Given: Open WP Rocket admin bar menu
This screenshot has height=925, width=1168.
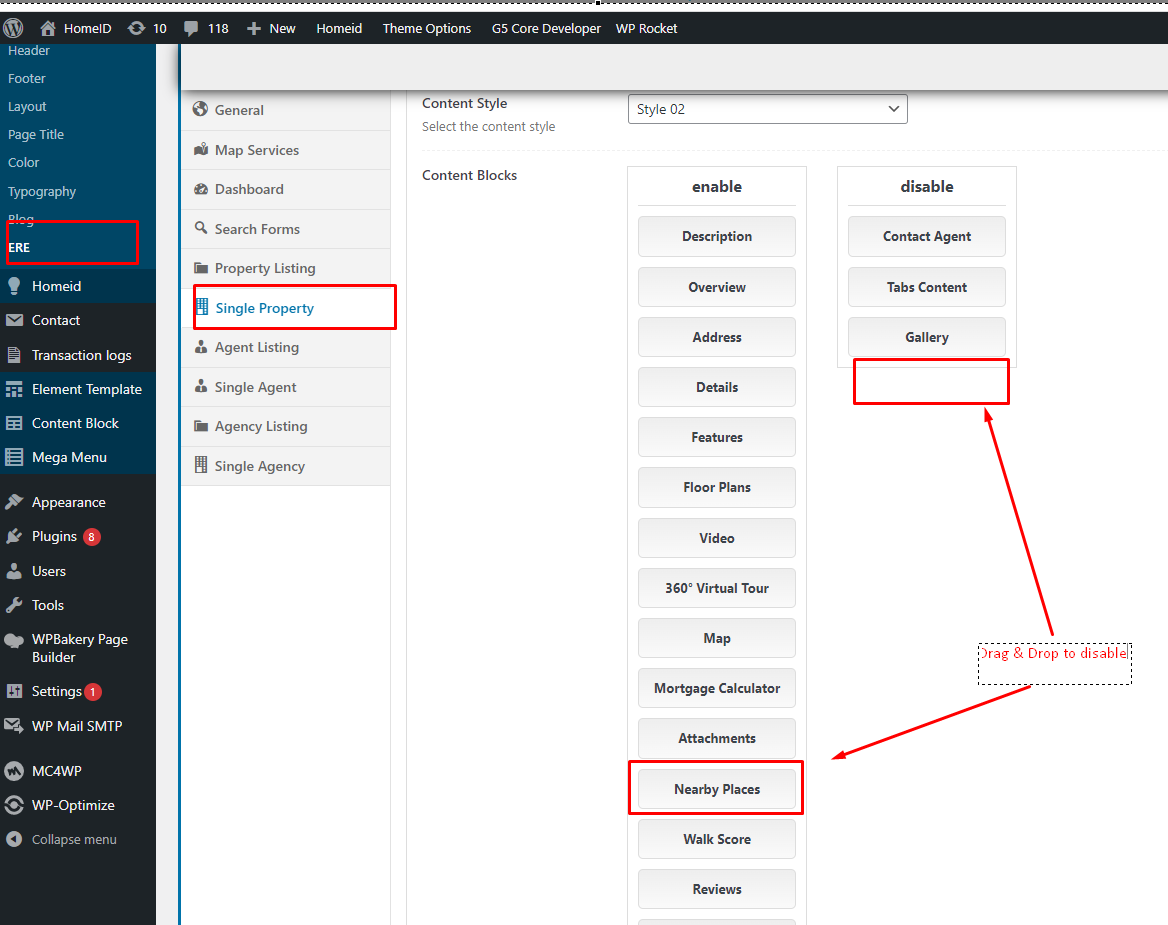Looking at the screenshot, I should pos(647,28).
